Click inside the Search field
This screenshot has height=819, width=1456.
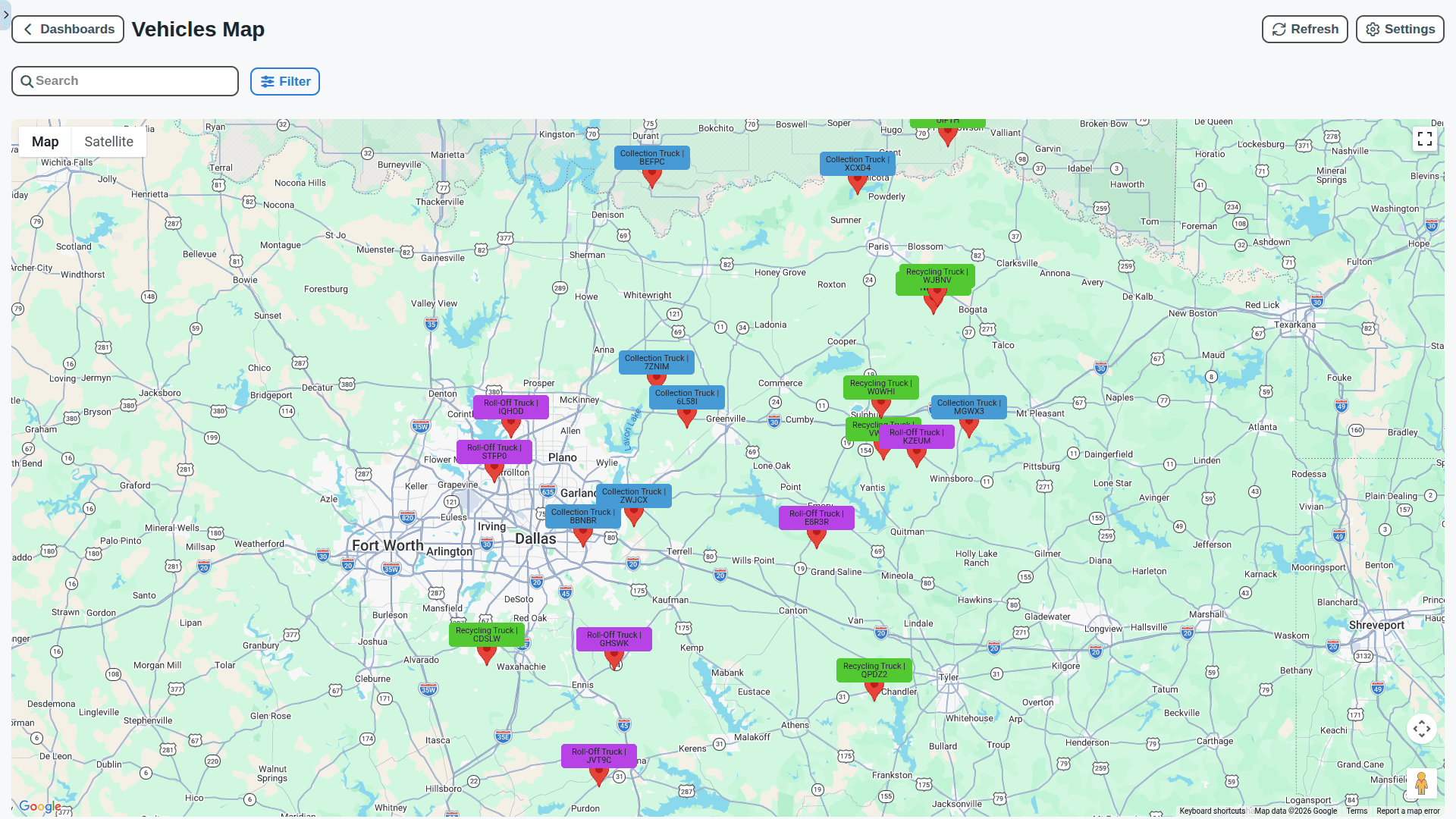click(x=125, y=80)
